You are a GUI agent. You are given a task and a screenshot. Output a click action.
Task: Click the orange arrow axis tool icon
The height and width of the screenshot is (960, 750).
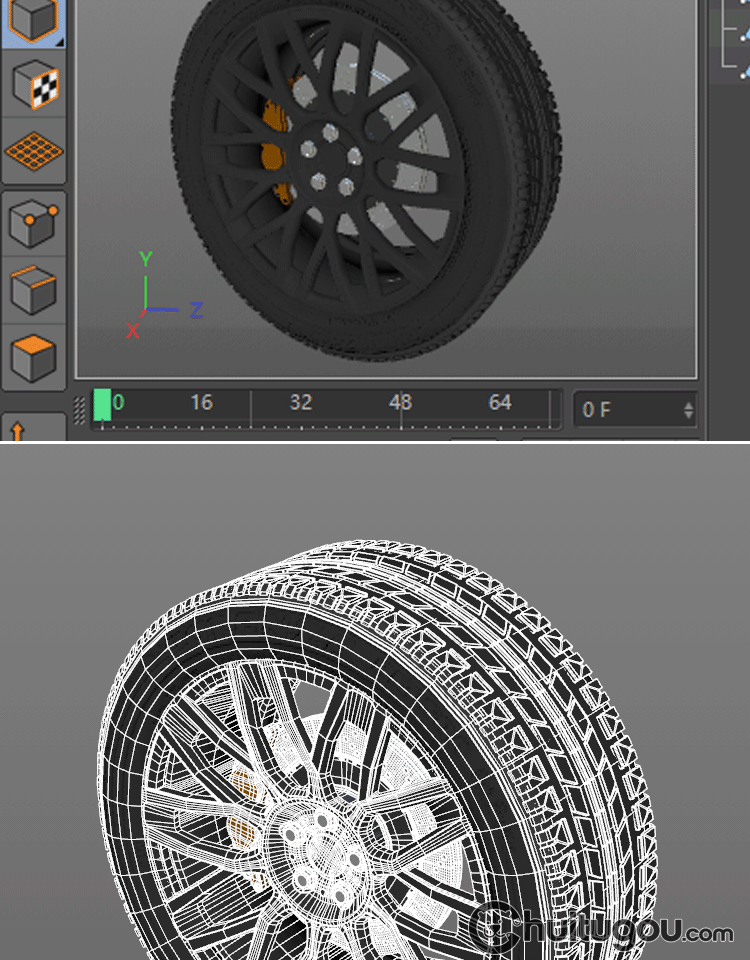pos(18,431)
